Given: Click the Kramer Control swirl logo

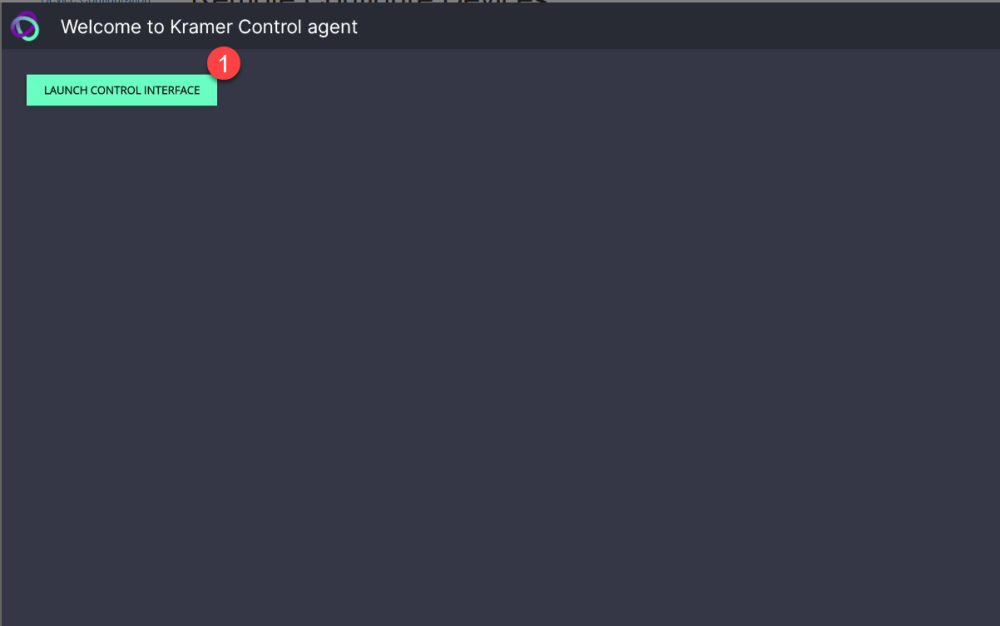Looking at the screenshot, I should click(x=25, y=26).
